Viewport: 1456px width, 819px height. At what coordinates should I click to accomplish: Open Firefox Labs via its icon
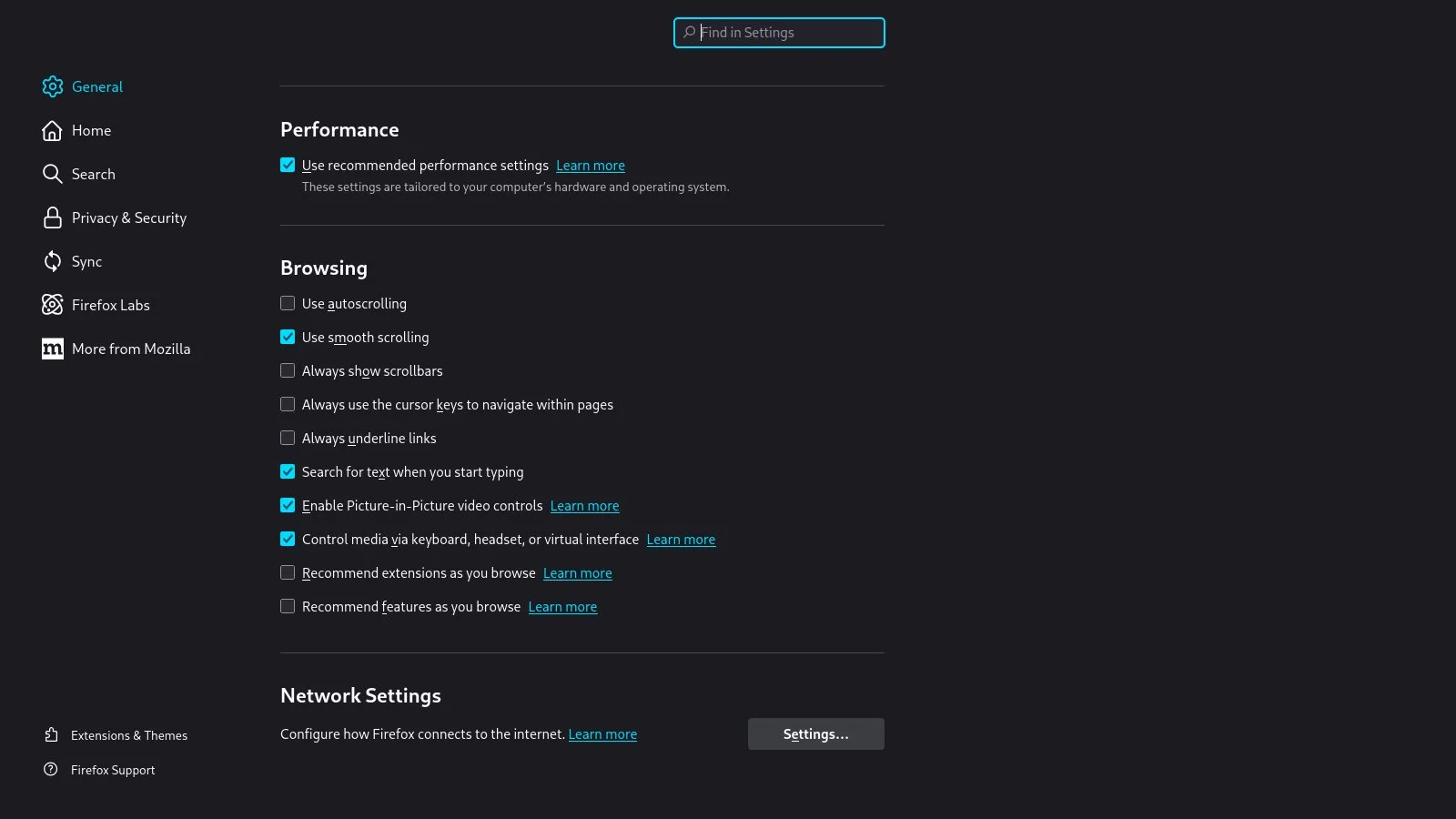pyautogui.click(x=53, y=305)
